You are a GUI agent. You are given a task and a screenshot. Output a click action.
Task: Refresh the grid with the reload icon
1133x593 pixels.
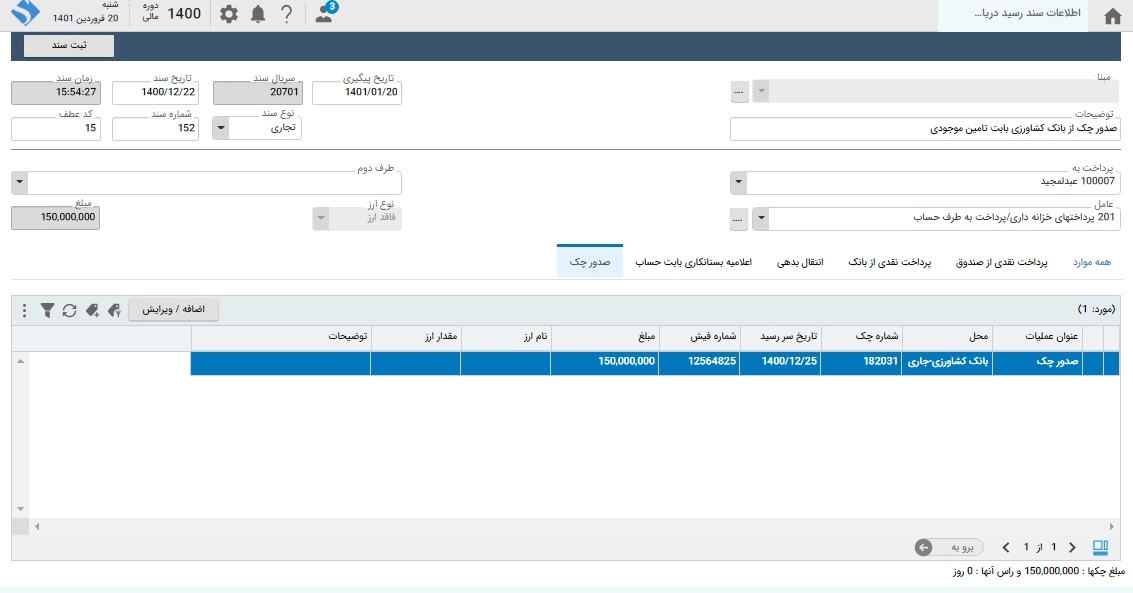coord(69,310)
